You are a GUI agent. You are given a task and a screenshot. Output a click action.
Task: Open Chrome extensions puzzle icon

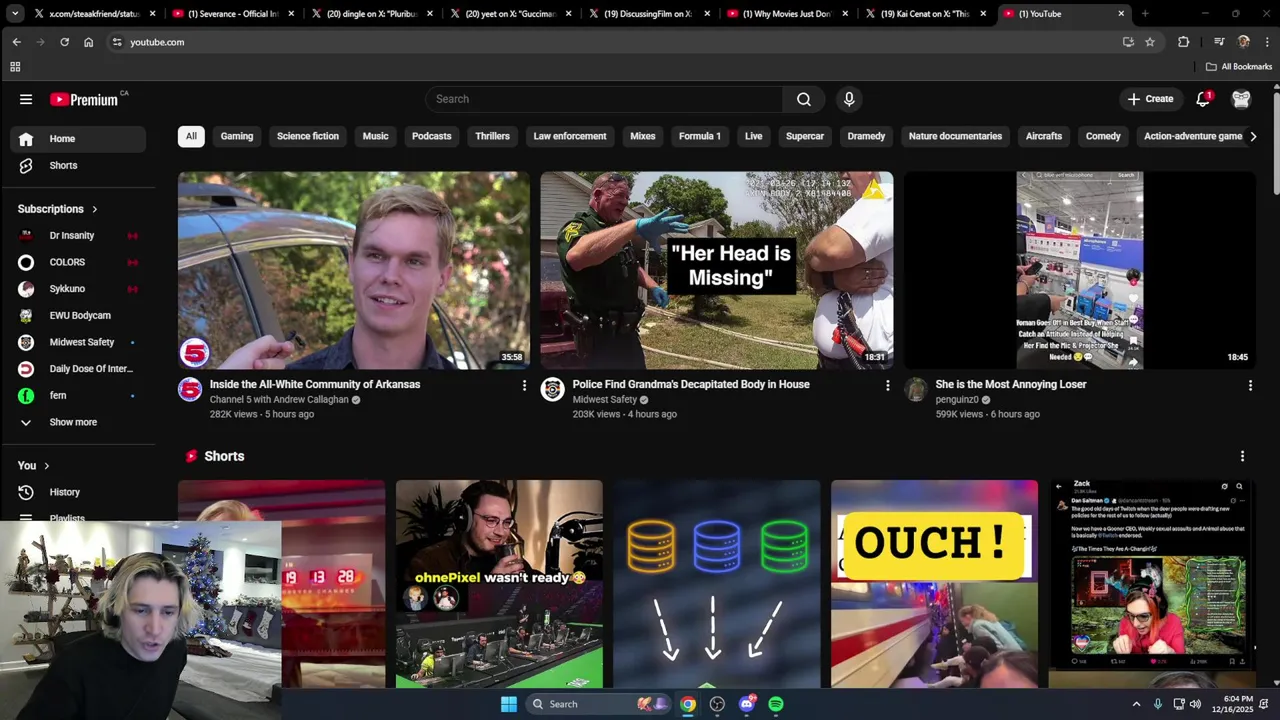1184,42
